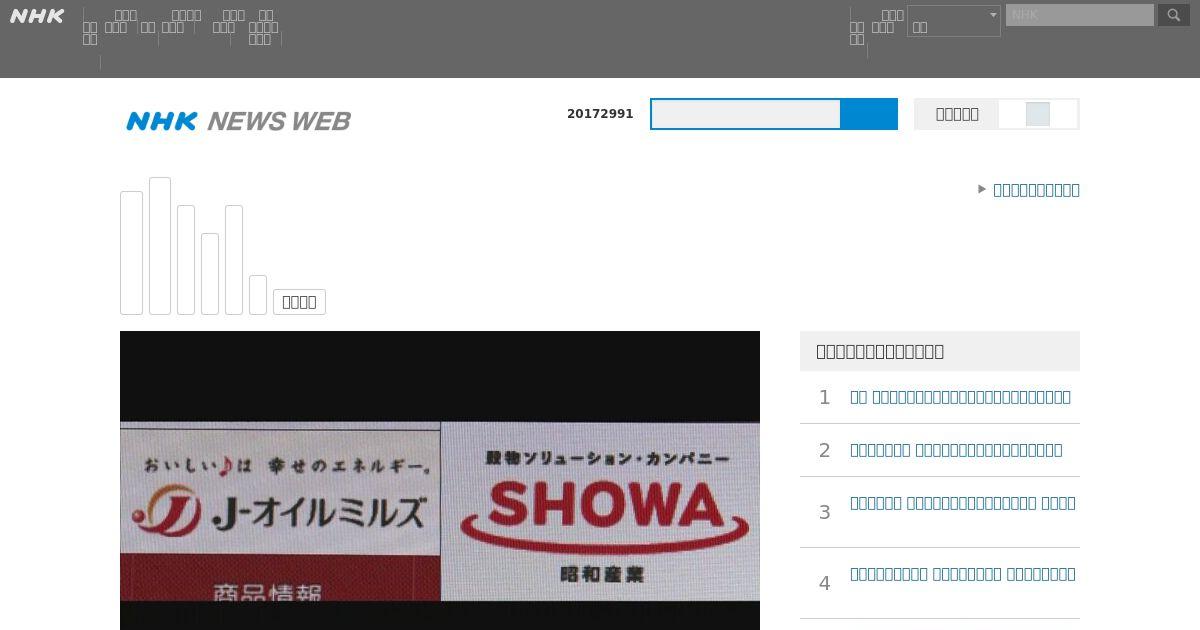Viewport: 1200px width, 630px height.
Task: Click the small button after the category tabs
Action: [299, 302]
